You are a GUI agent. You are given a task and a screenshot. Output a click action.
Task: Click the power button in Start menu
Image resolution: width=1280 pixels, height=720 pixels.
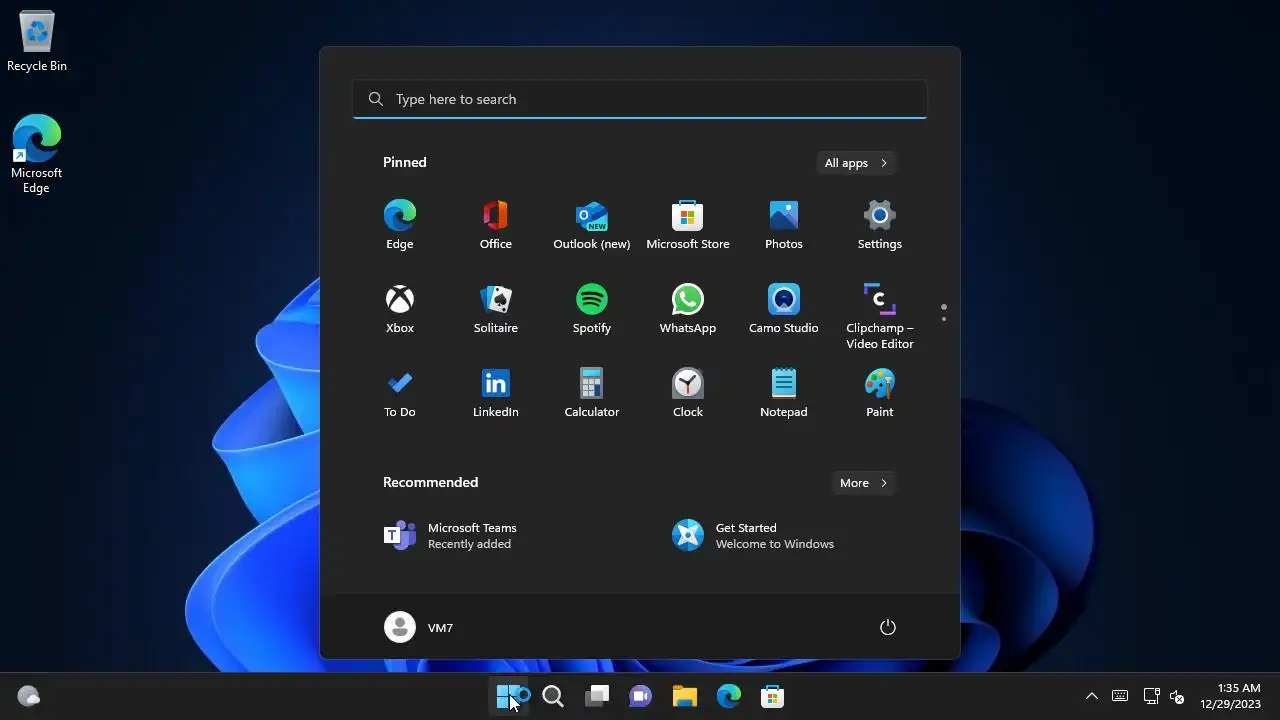(x=887, y=628)
